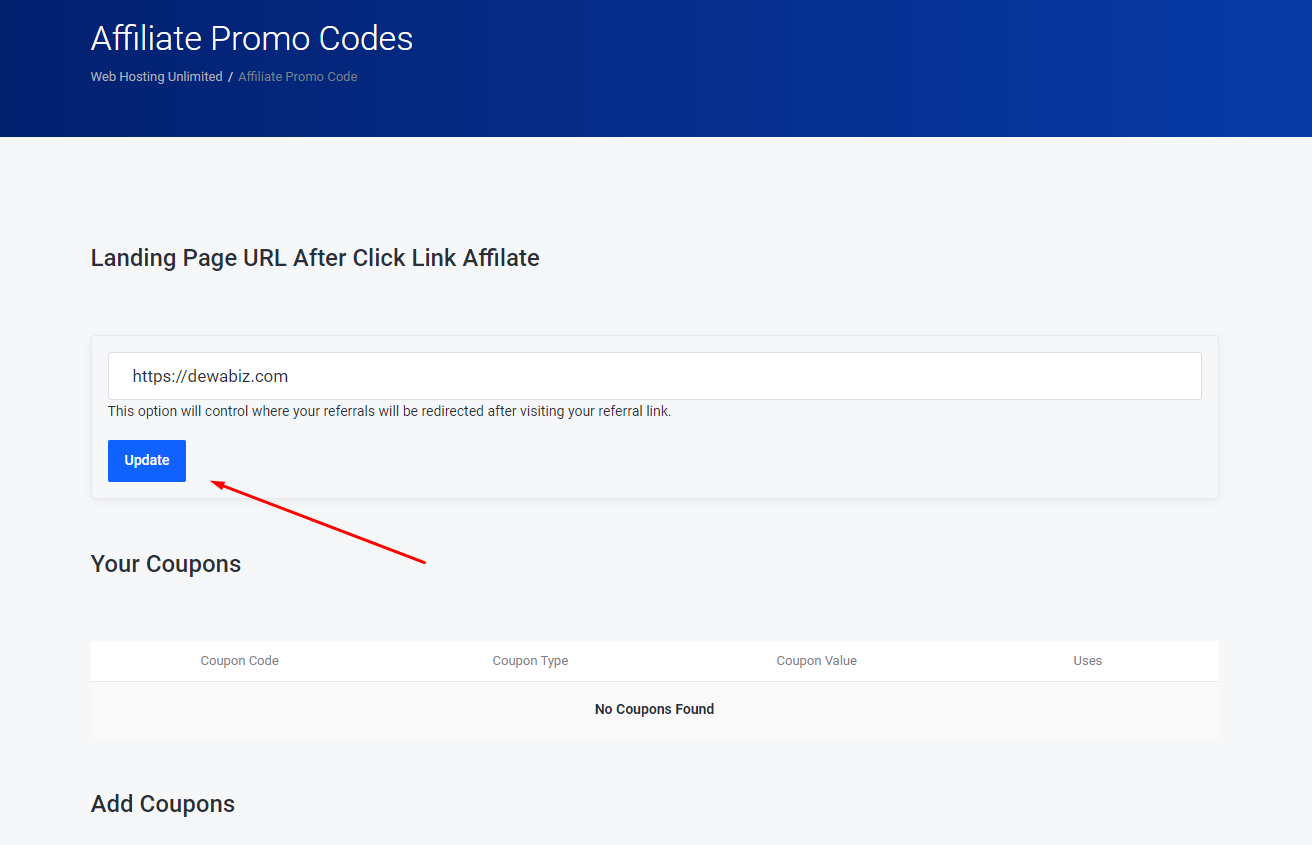Click the Uses column header

pos(1087,661)
